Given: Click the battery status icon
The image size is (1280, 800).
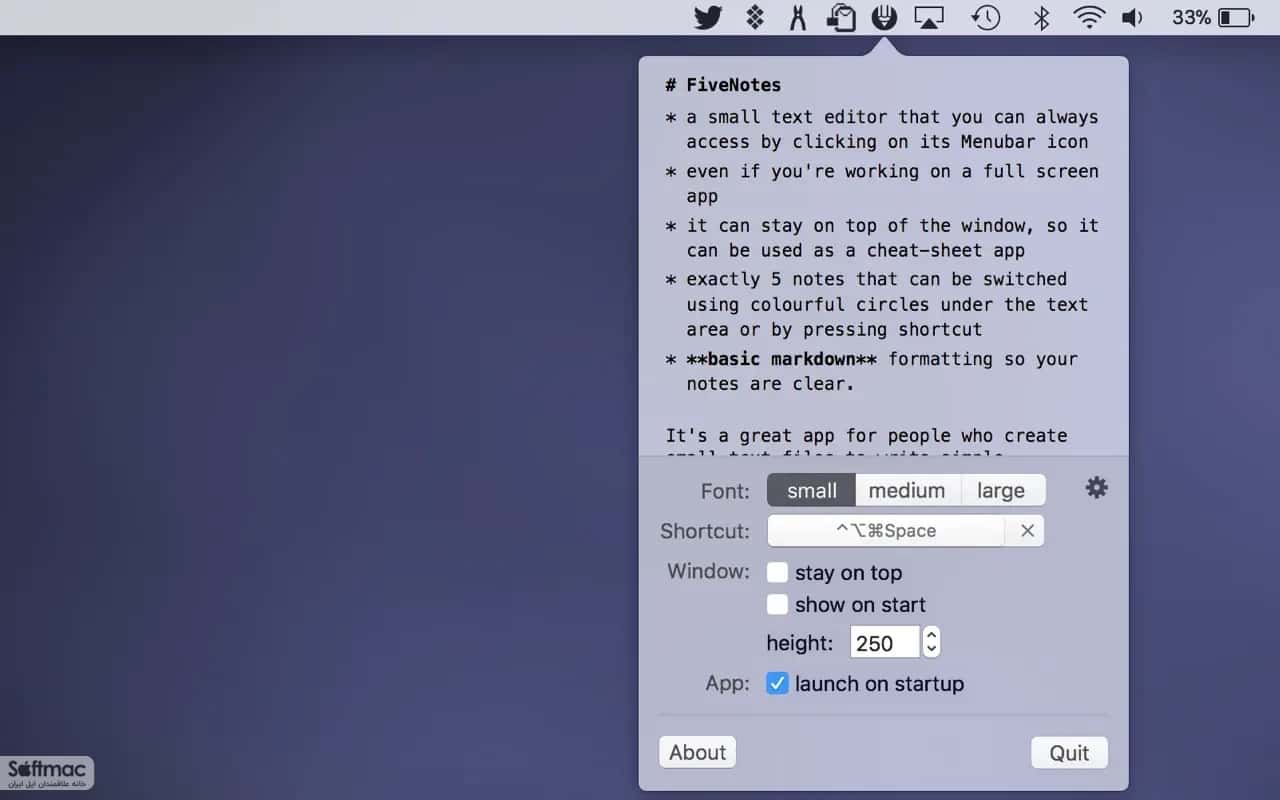Looking at the screenshot, I should pyautogui.click(x=1236, y=17).
